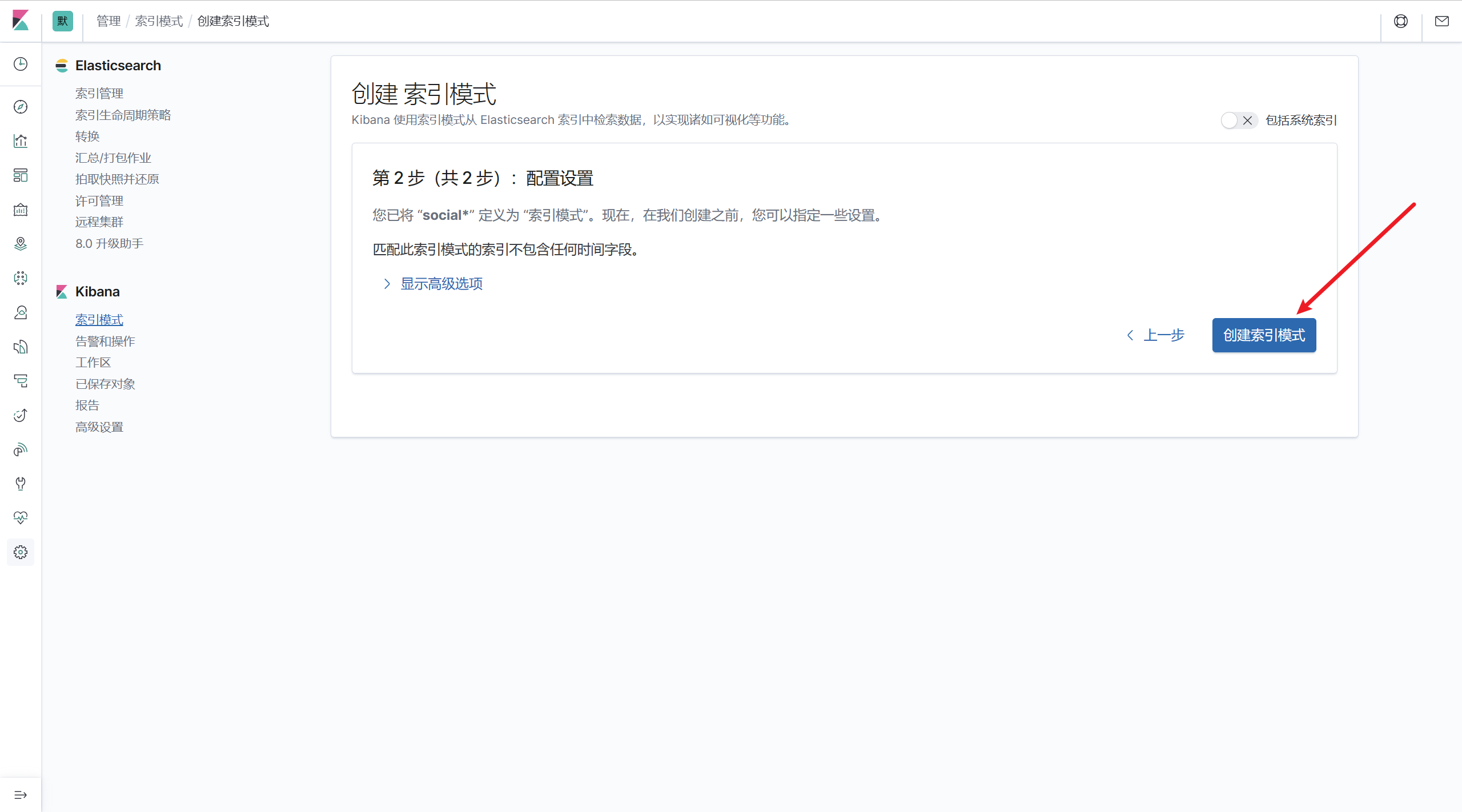Open the recently viewed clock icon
The width and height of the screenshot is (1462, 812).
21,64
